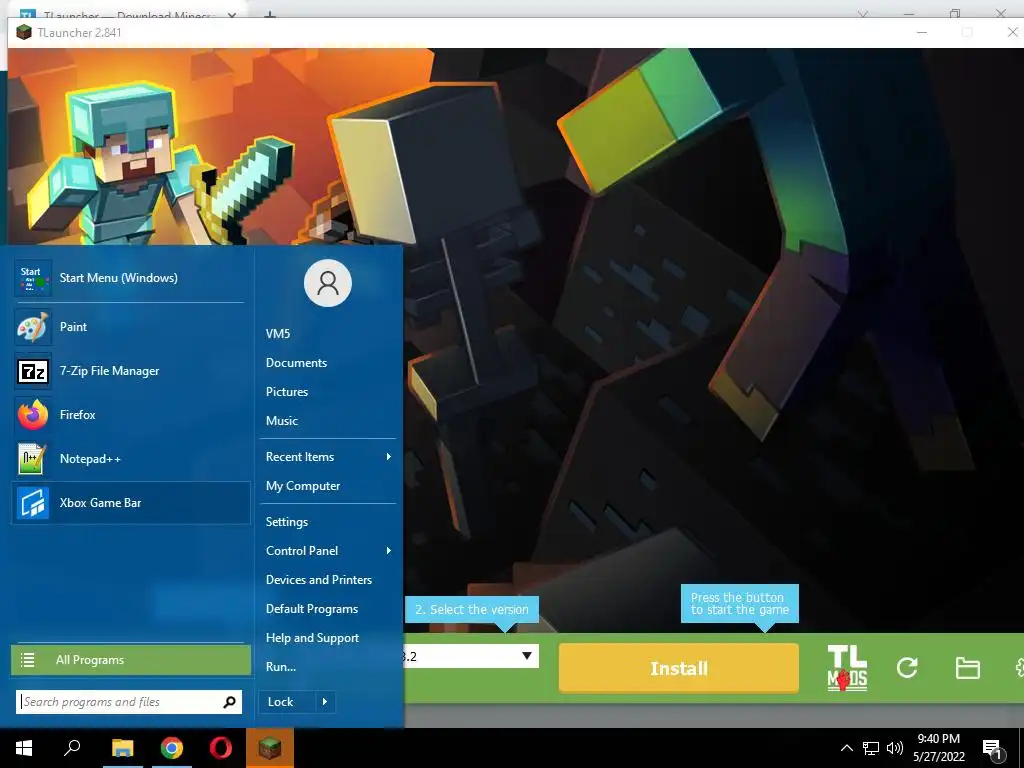Open the game folder icon in TLauncher
This screenshot has width=1024, height=768.
coord(967,668)
